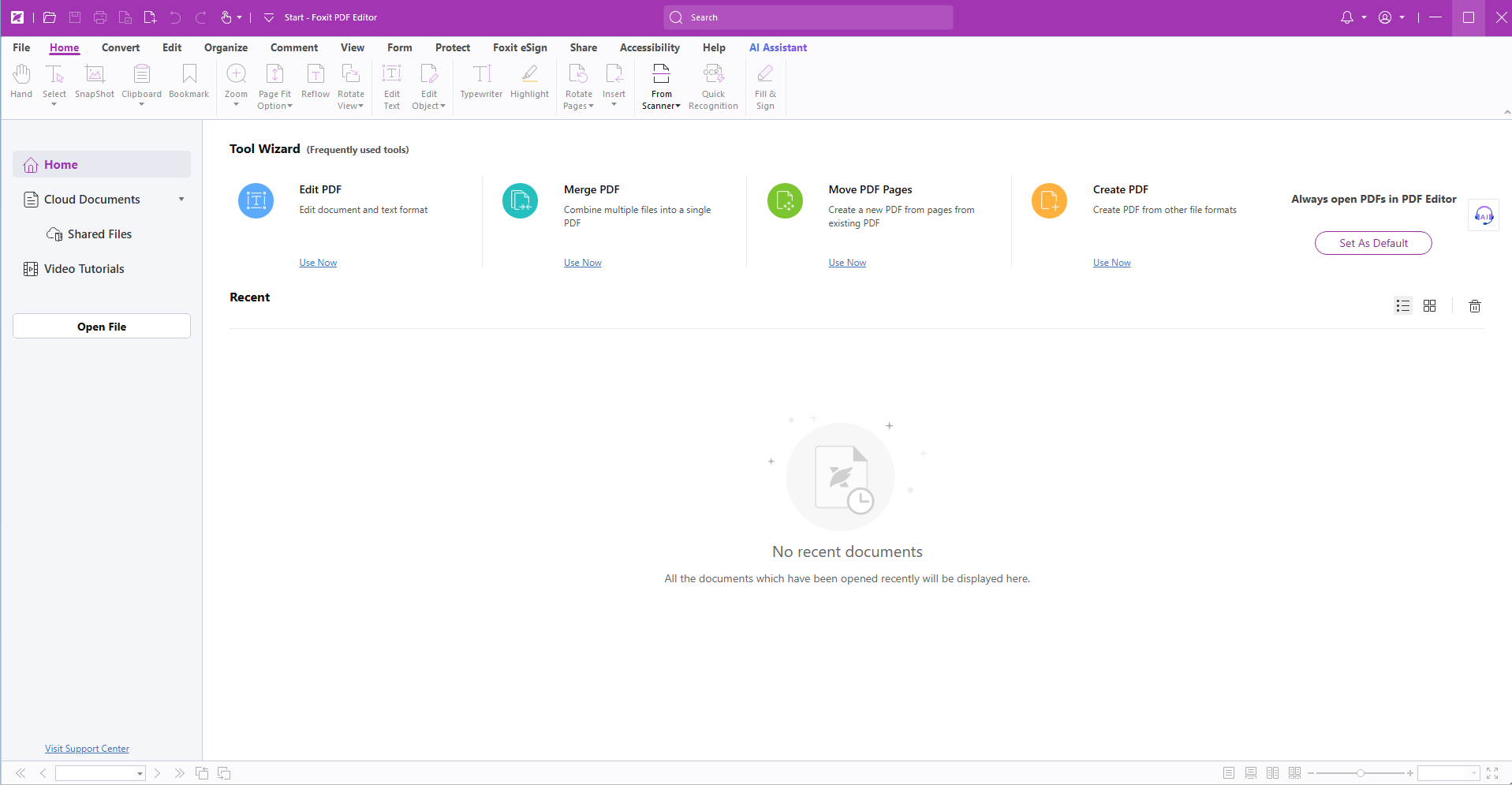1512x785 pixels.
Task: Click Use Now under Merge PDF
Action: point(583,263)
